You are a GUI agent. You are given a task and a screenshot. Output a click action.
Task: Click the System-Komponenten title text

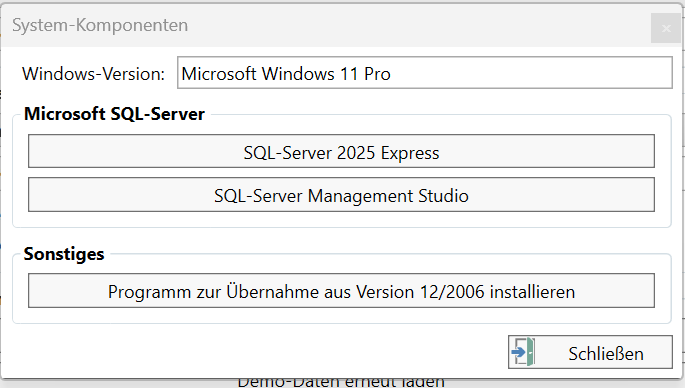100,25
